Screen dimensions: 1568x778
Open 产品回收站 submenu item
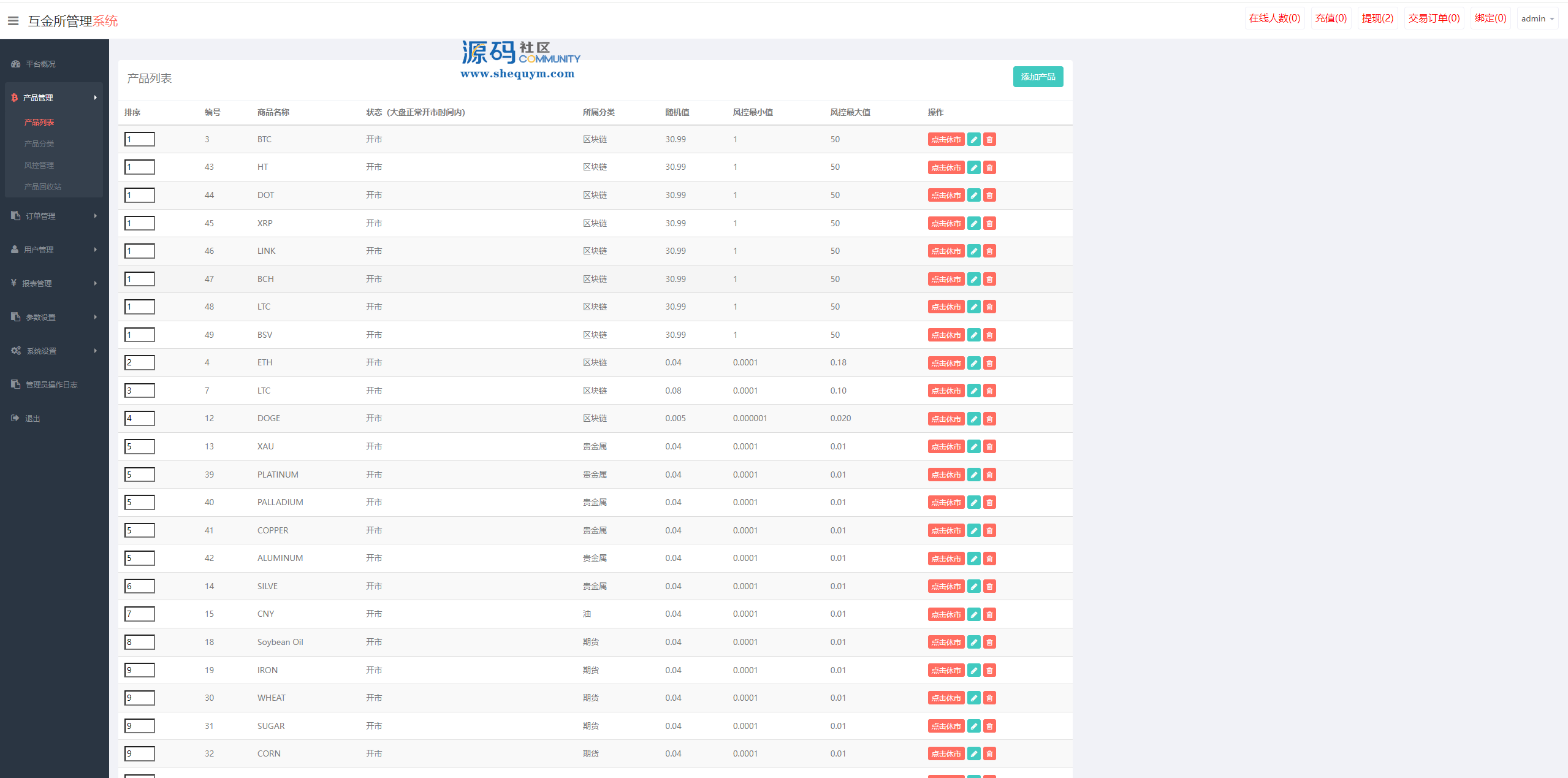43,186
